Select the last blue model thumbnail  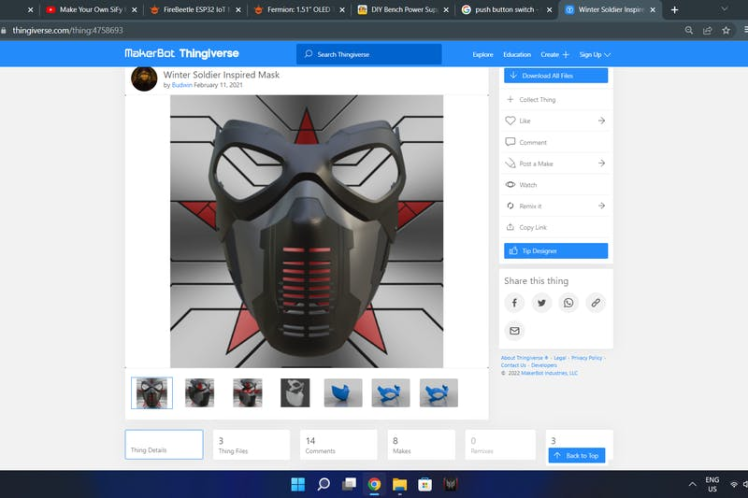click(438, 393)
